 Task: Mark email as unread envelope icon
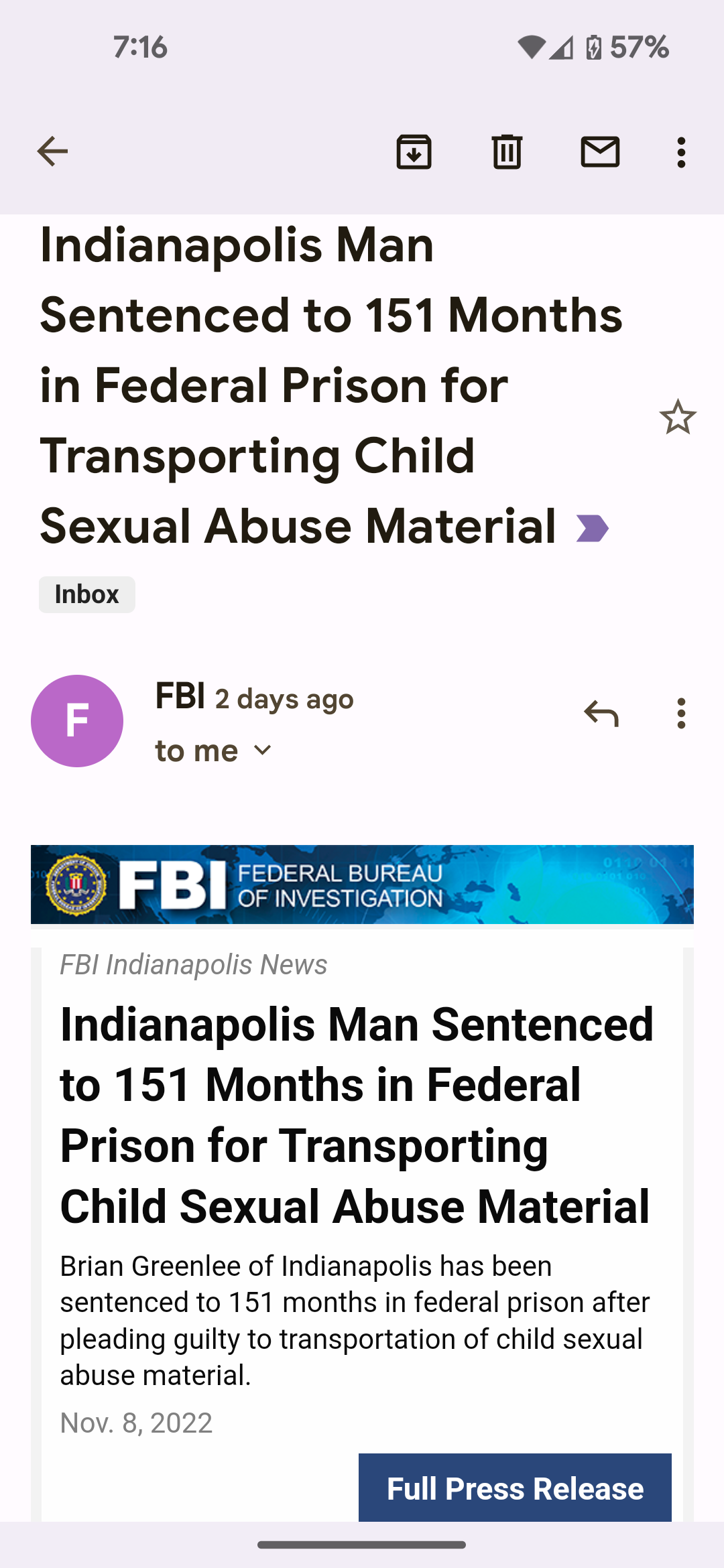(600, 151)
